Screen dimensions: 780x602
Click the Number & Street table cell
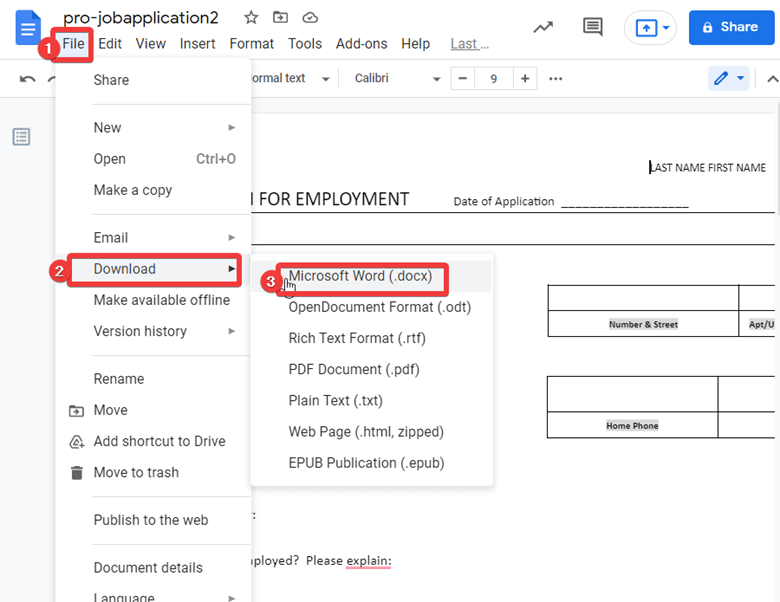pyautogui.click(x=643, y=324)
